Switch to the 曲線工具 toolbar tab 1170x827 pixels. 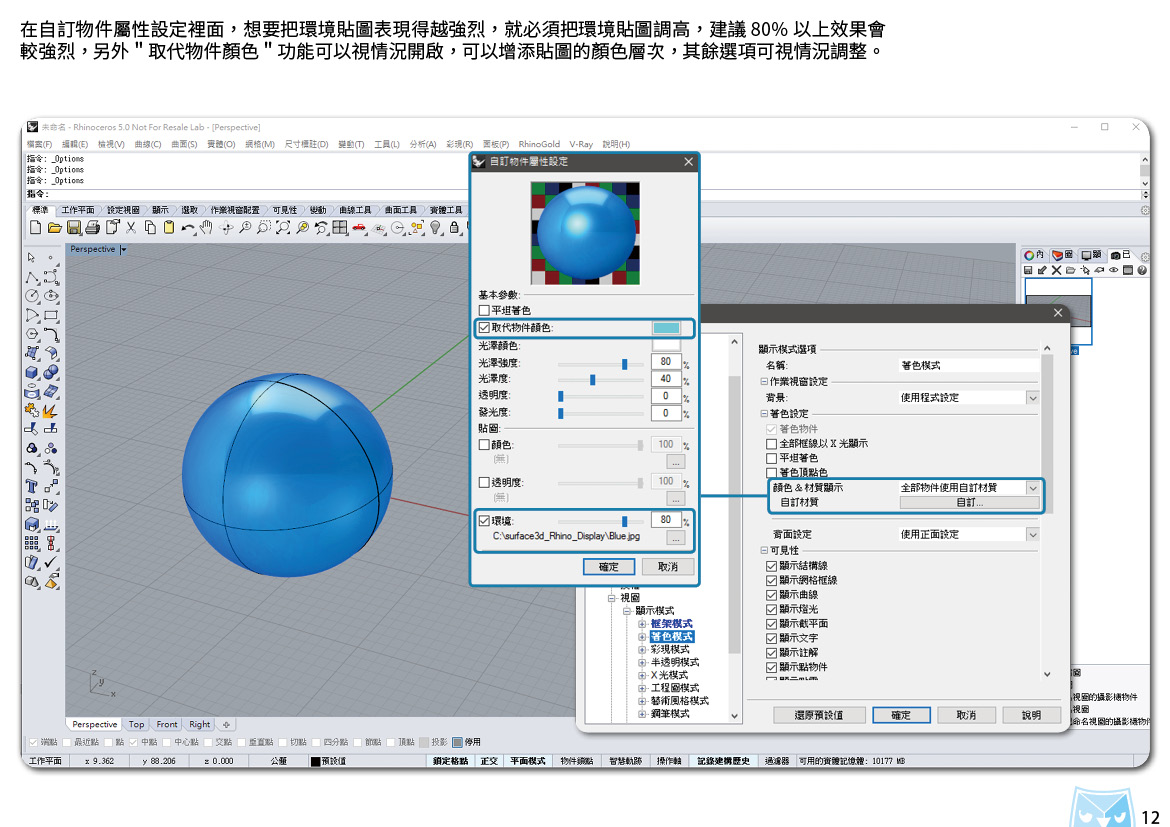355,210
